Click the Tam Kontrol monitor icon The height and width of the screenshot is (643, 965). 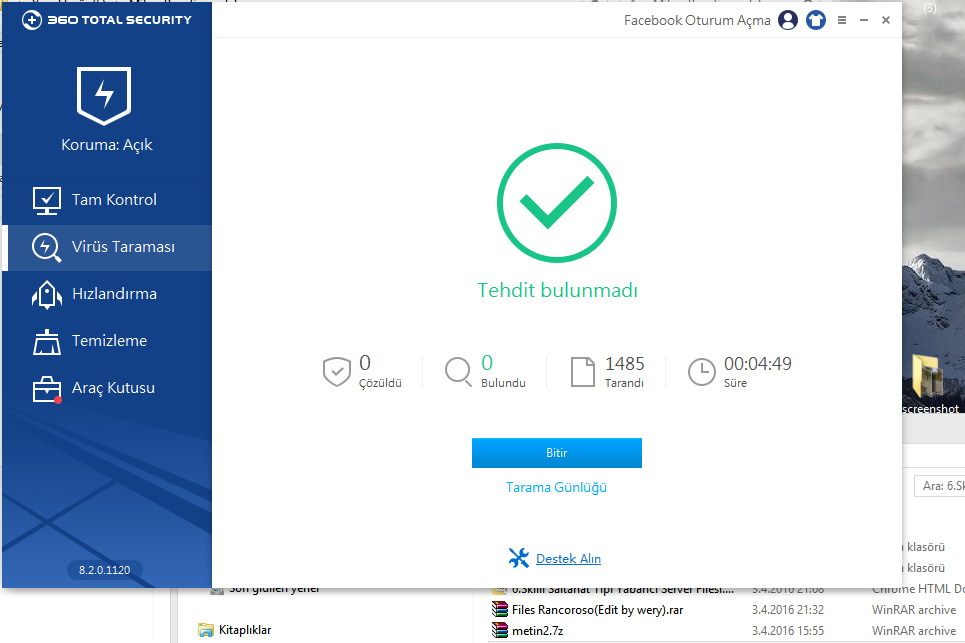[x=47, y=201]
